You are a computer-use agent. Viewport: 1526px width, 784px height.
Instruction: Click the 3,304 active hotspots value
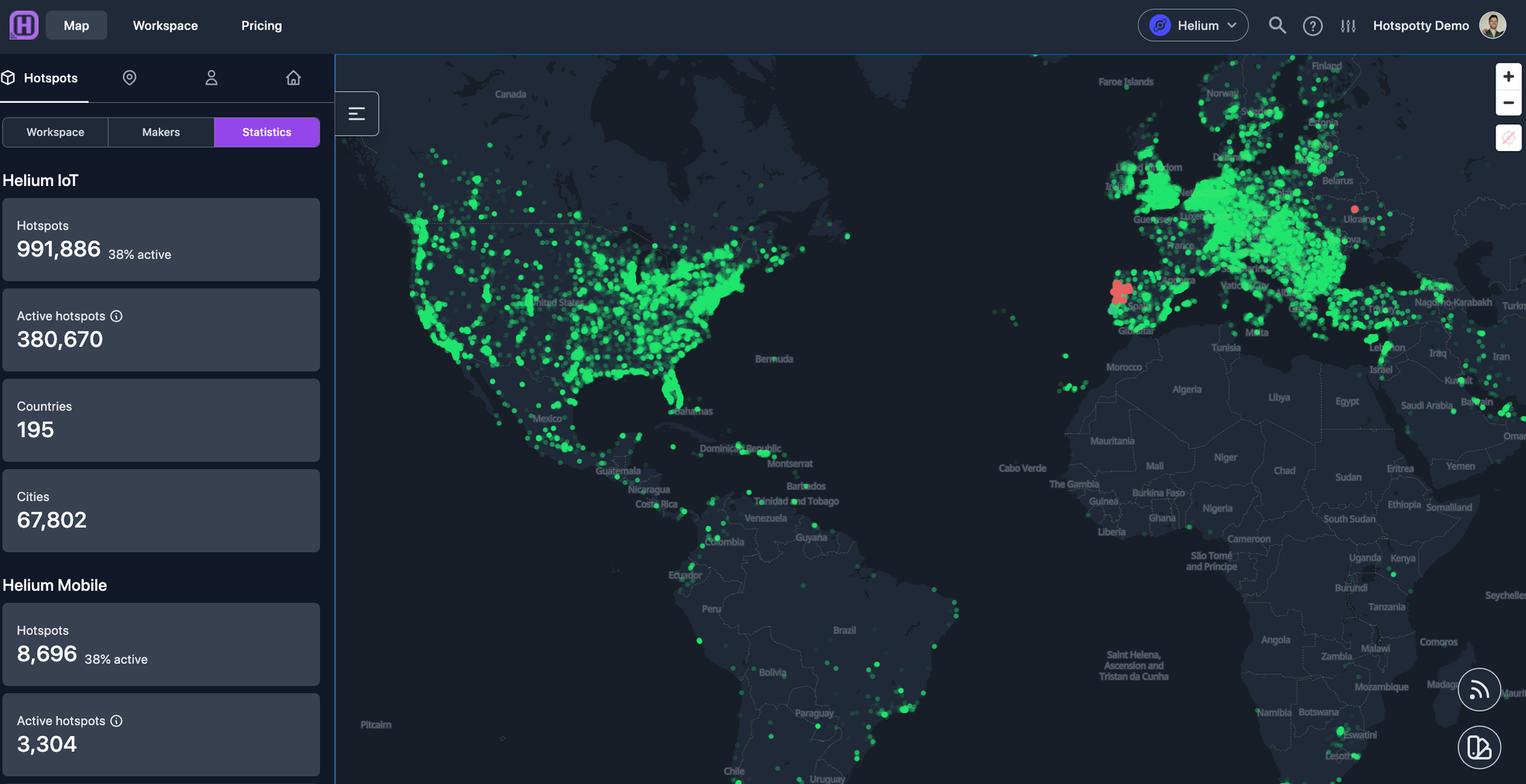(x=47, y=744)
